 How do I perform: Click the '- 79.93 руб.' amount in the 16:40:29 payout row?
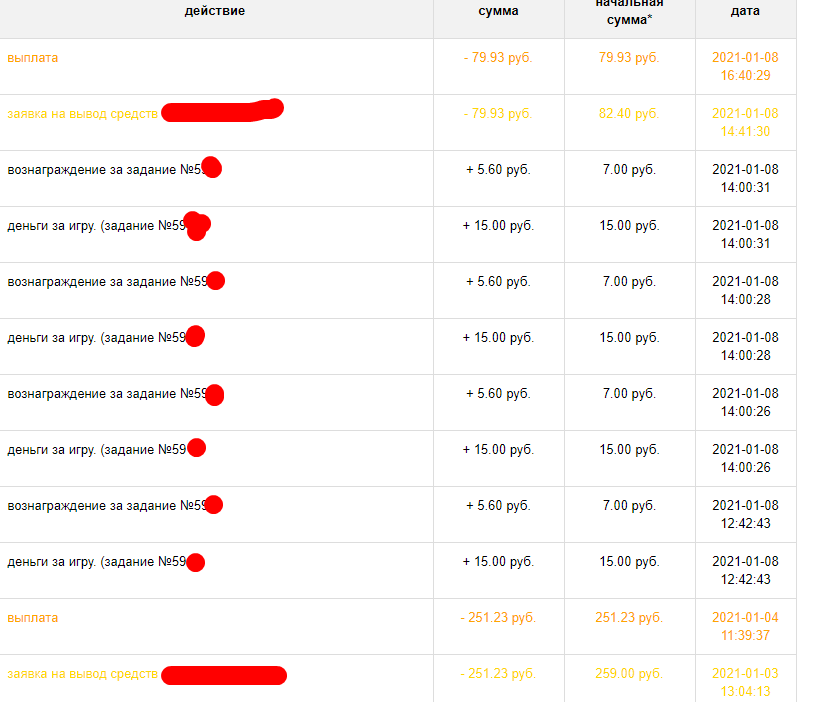coord(498,58)
